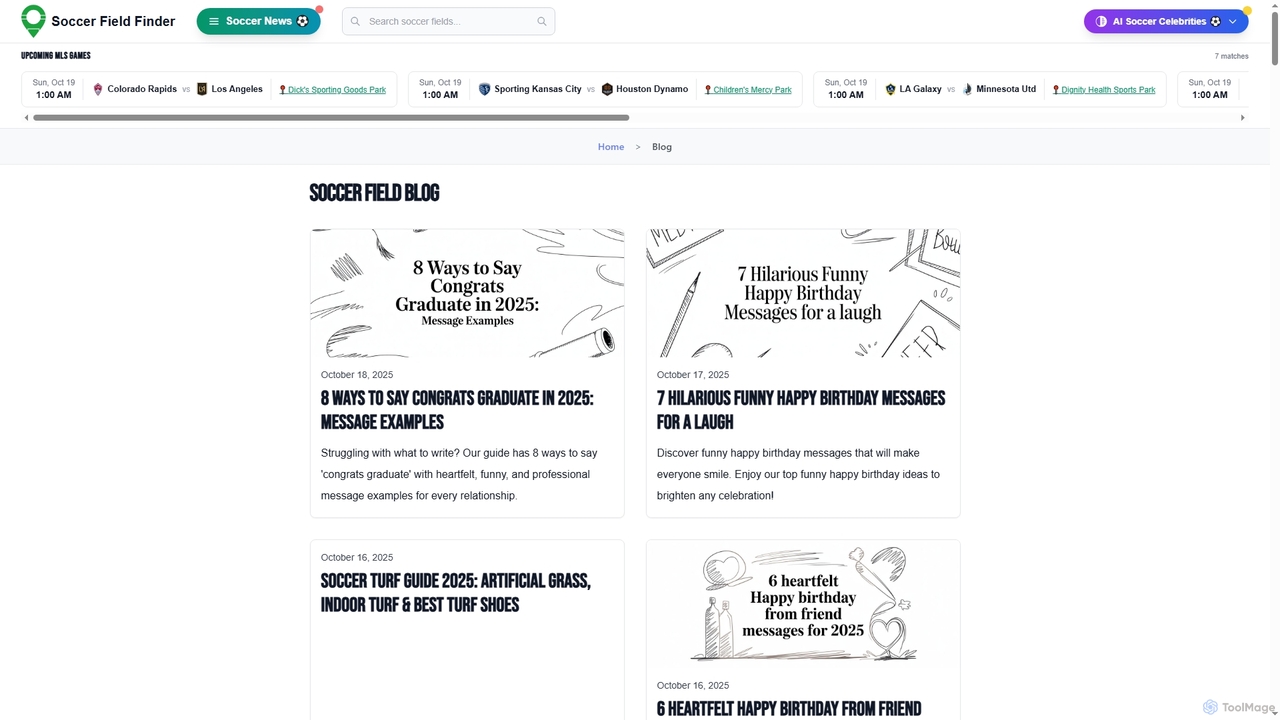Click the matches scroll left arrow

coord(26,117)
